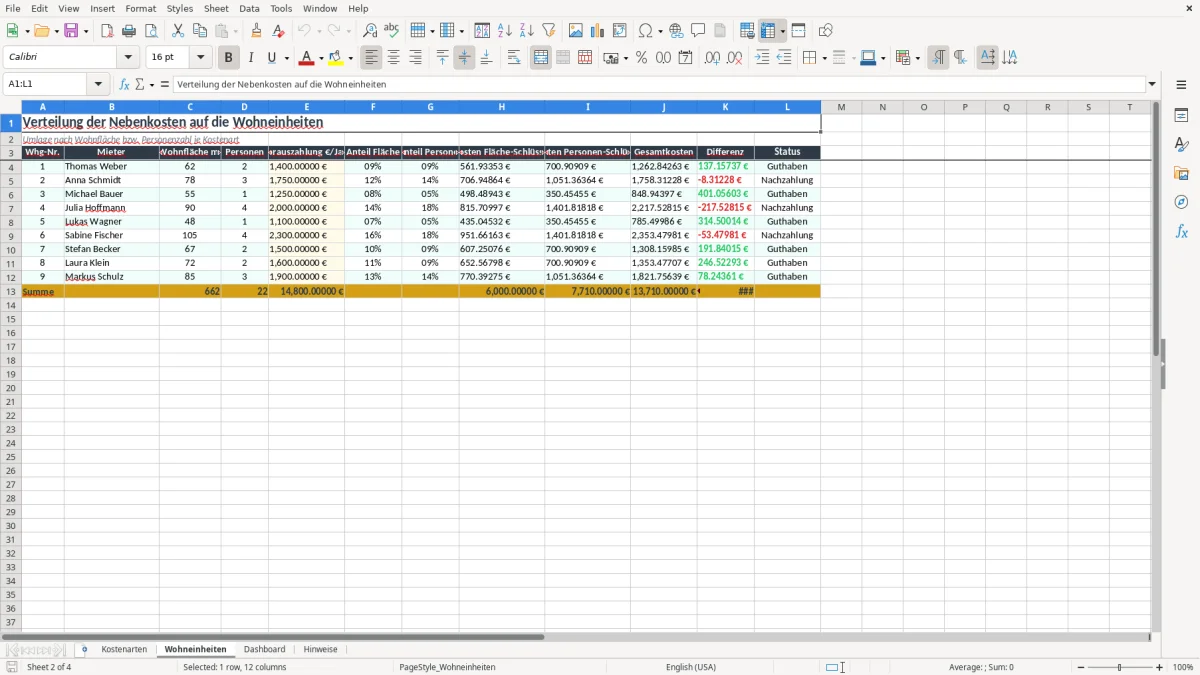Viewport: 1200px width, 675px height.
Task: Open Sidebar Gallery panel
Action: pyautogui.click(x=1181, y=174)
